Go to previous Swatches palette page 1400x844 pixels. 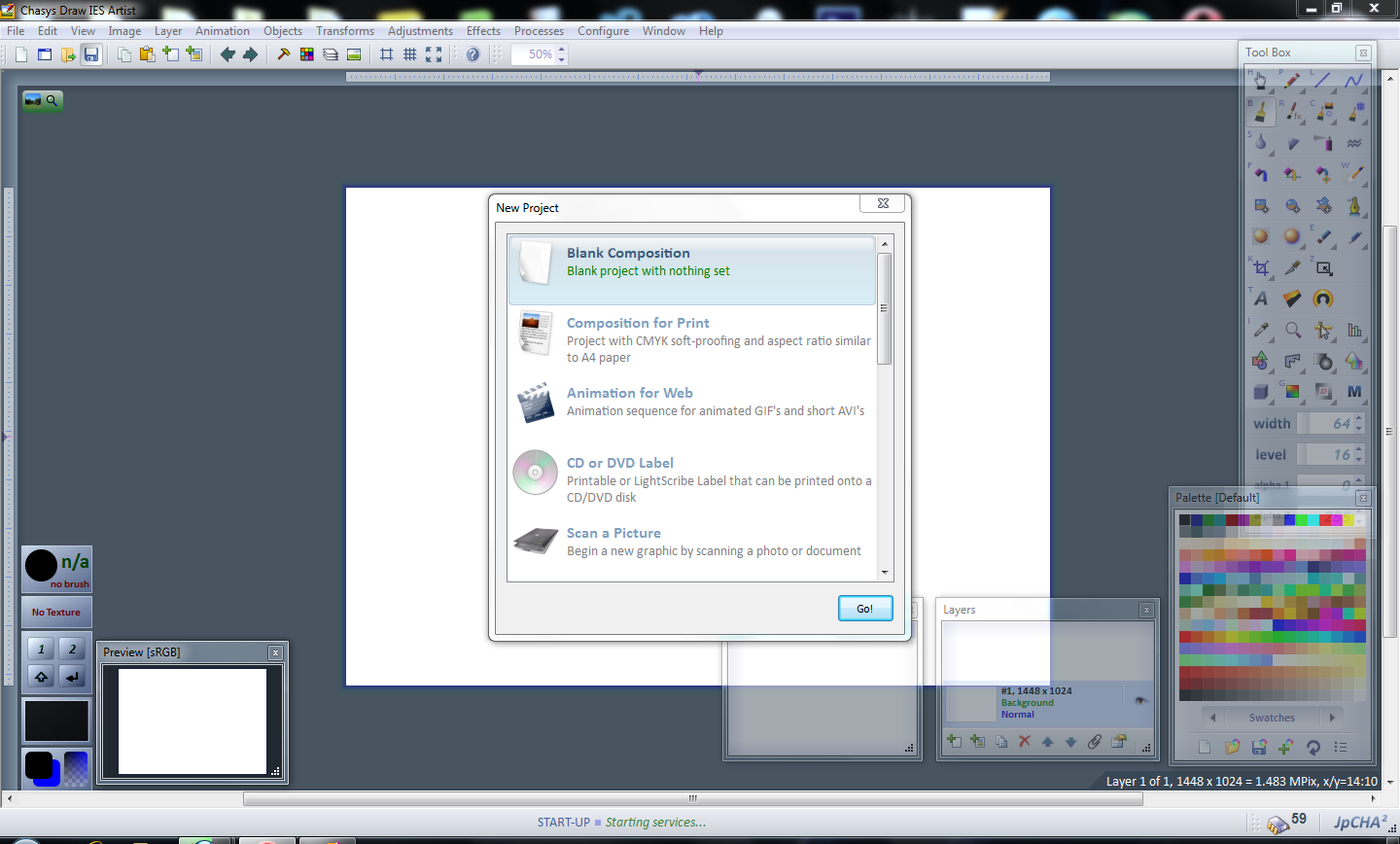click(1212, 718)
